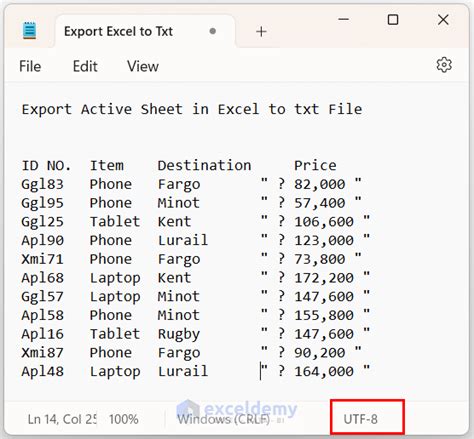Place cursor after 164,000 in last row
This screenshot has width=474, height=439.
tap(354, 371)
